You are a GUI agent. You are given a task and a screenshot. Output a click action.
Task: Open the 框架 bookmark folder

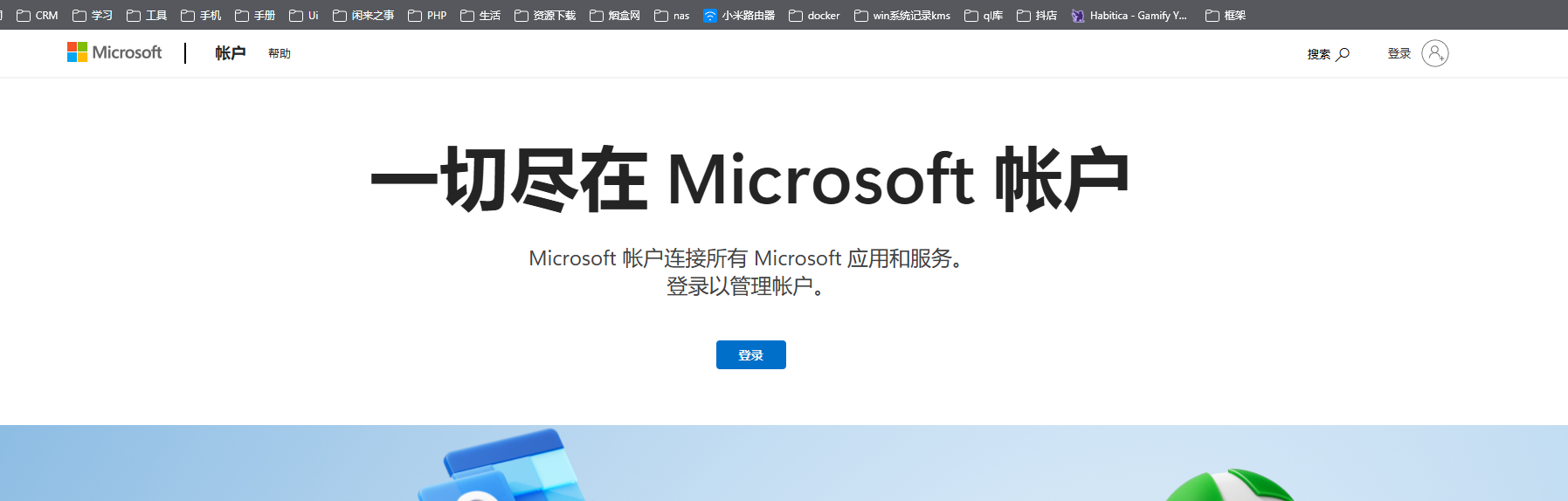pyautogui.click(x=1226, y=15)
